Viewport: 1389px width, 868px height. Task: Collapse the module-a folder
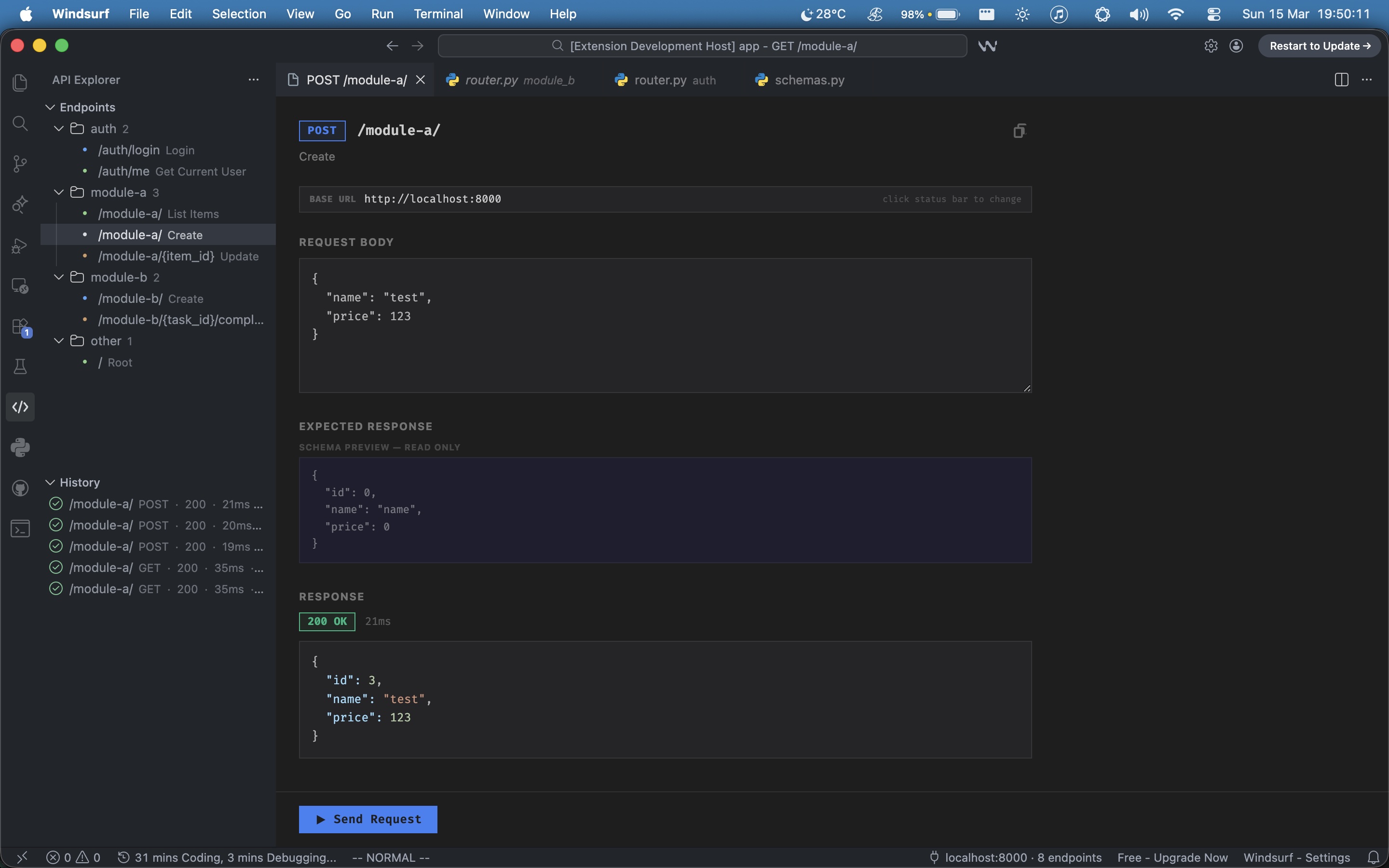(58, 192)
